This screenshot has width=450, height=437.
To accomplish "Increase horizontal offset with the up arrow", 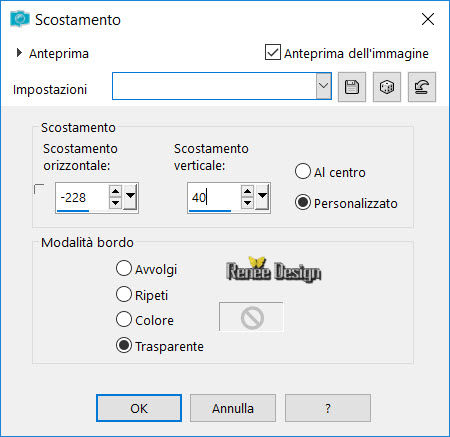I will [x=115, y=191].
